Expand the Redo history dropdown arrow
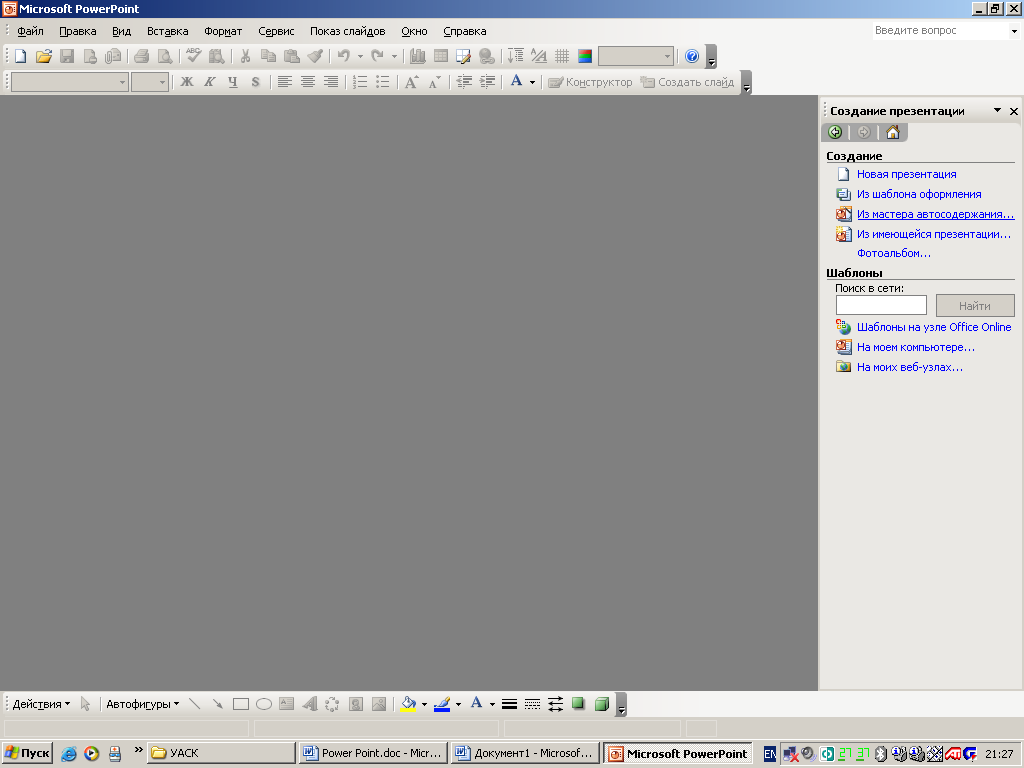Image resolution: width=1024 pixels, height=768 pixels. [394, 56]
